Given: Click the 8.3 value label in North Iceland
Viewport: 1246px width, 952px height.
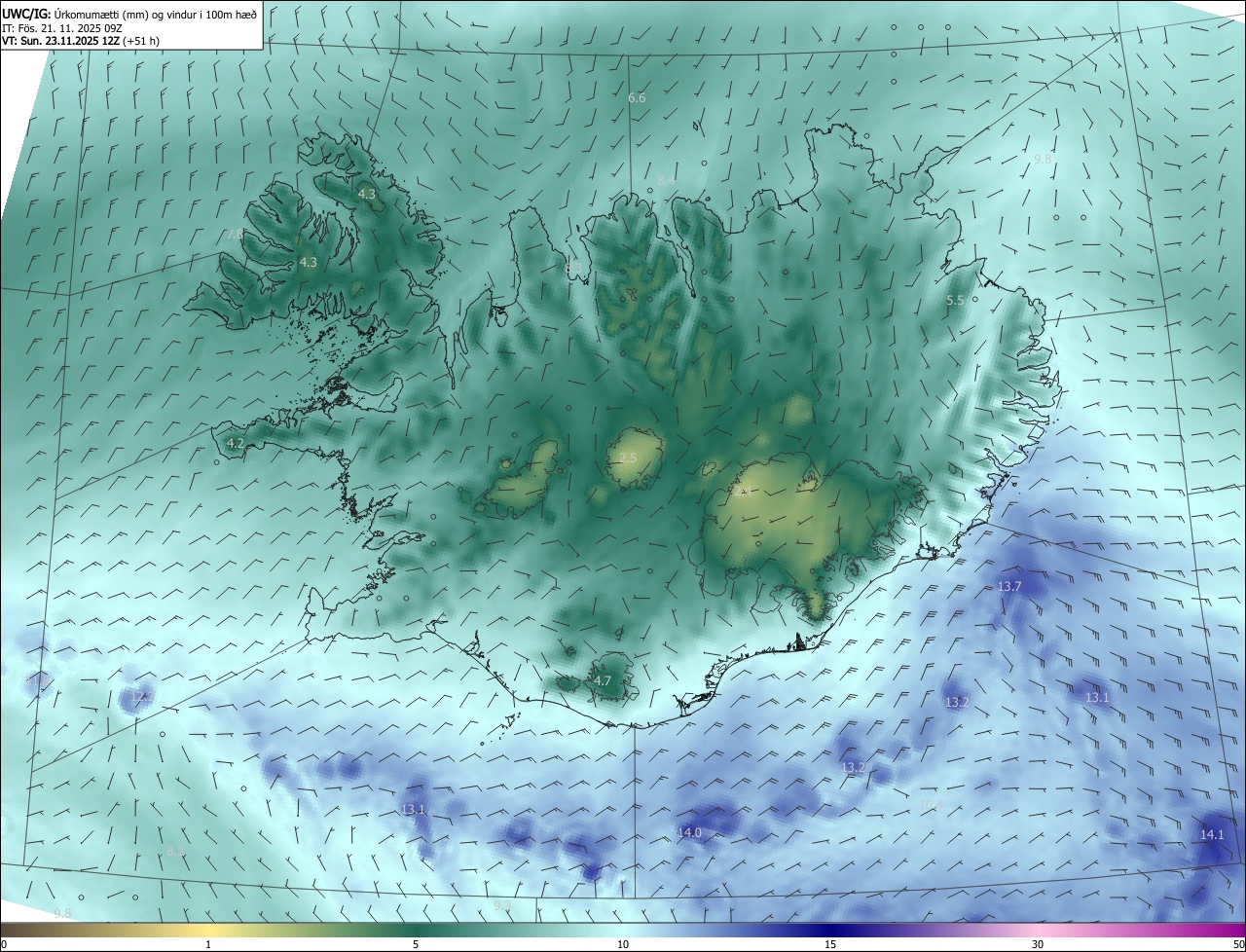Looking at the screenshot, I should (574, 269).
